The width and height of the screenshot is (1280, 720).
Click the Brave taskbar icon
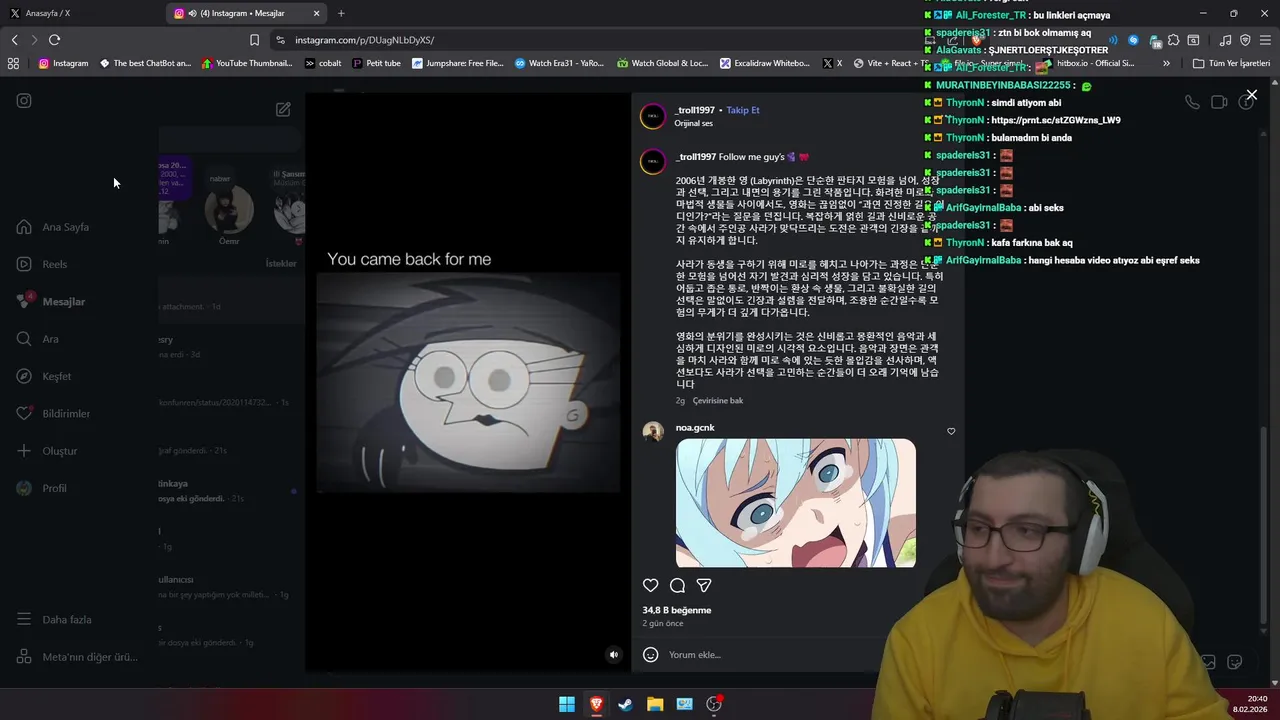click(x=596, y=704)
